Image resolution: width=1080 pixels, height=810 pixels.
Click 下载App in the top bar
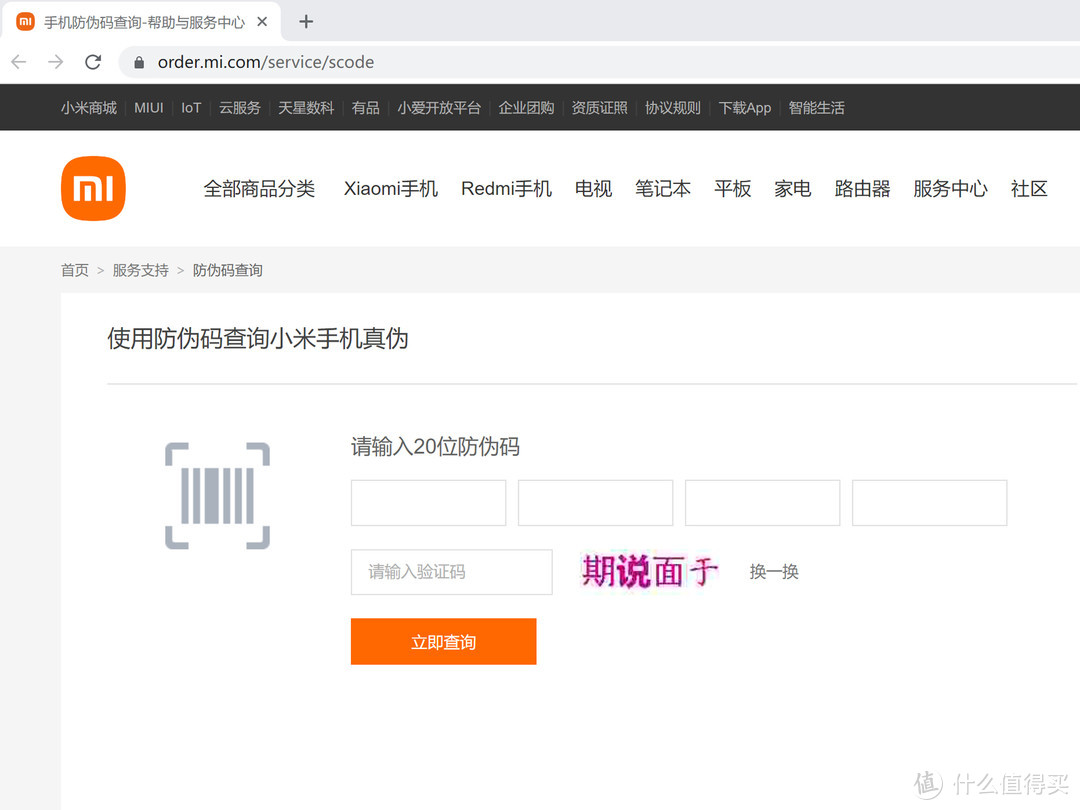click(745, 108)
